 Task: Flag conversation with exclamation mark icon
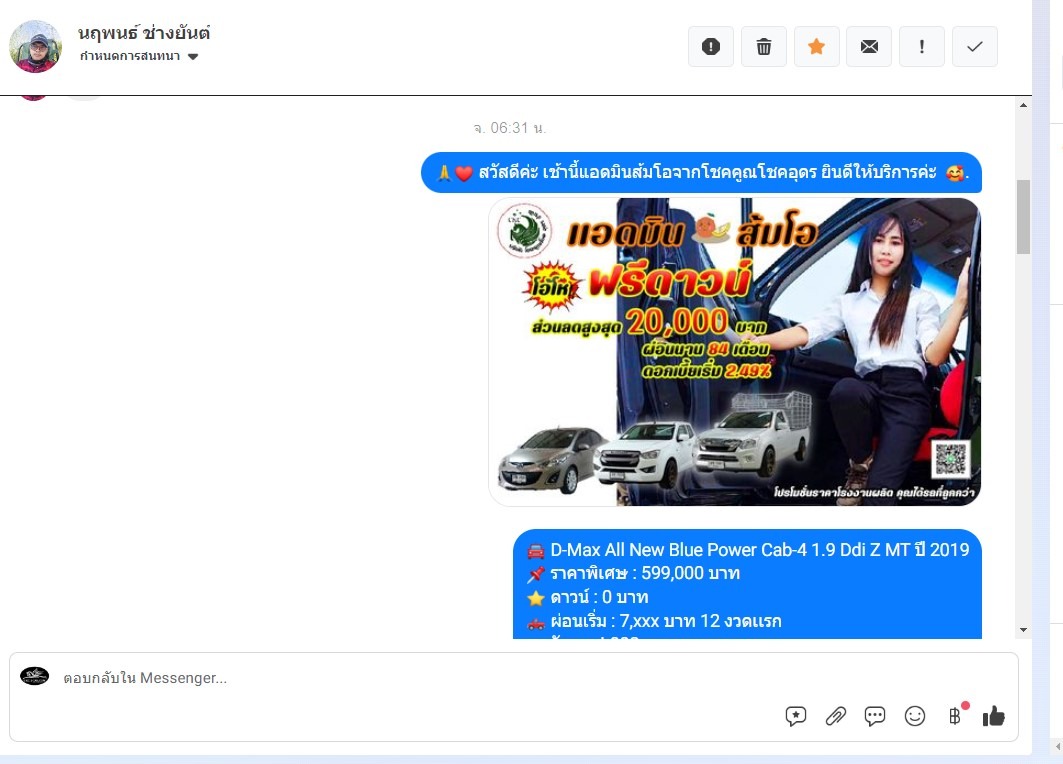(921, 47)
